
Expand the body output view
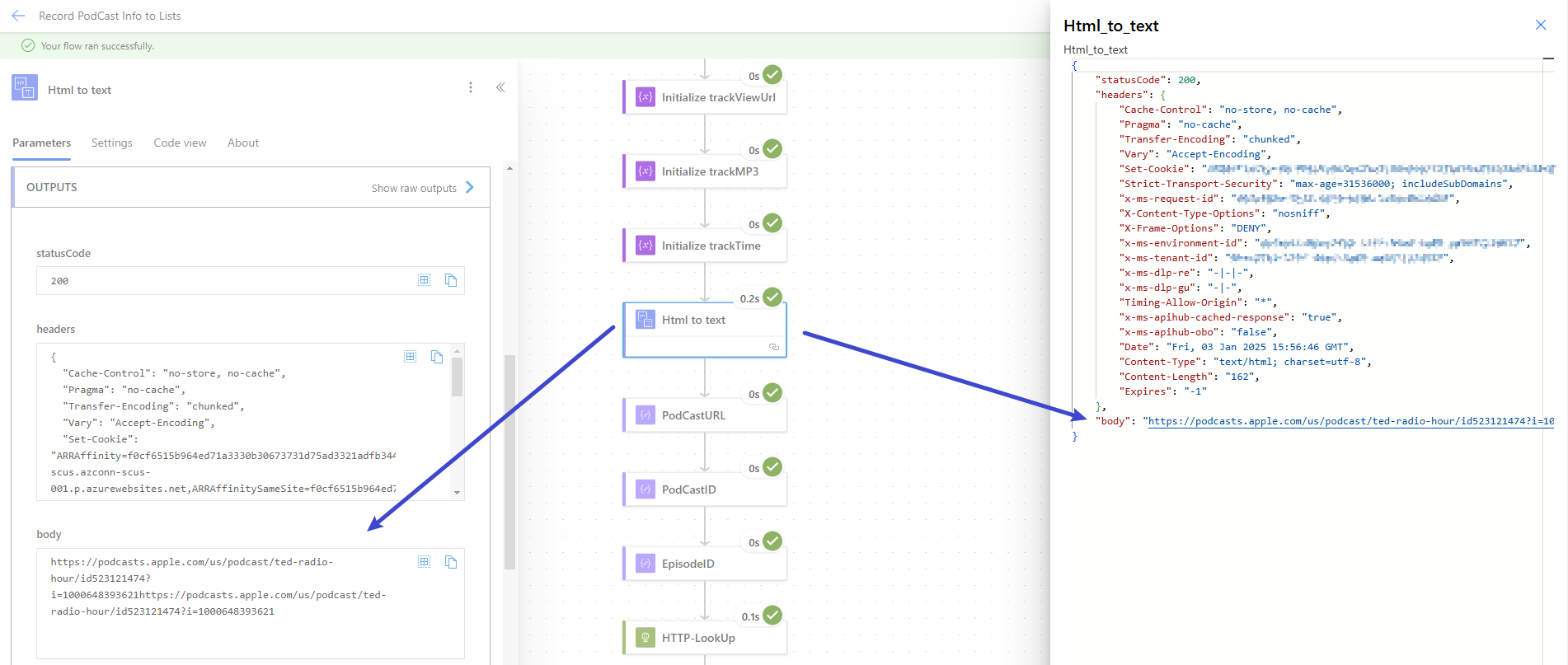coord(424,562)
